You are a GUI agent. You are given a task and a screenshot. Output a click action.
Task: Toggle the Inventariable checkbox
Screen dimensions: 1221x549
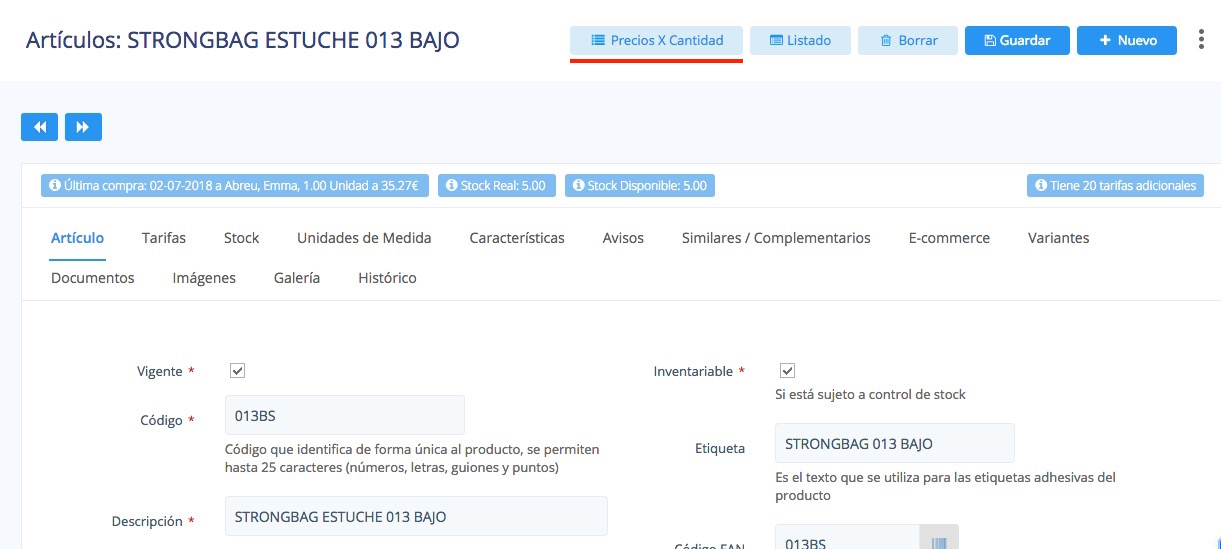pyautogui.click(x=787, y=370)
